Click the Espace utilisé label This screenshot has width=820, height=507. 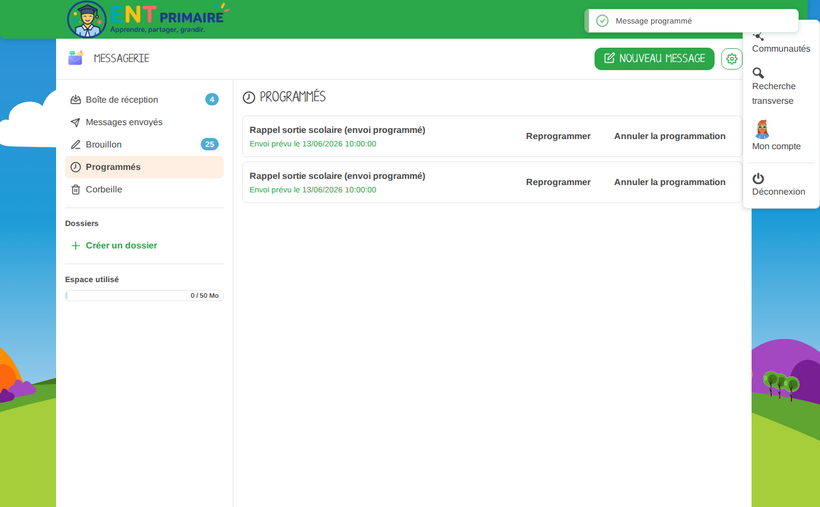92,279
